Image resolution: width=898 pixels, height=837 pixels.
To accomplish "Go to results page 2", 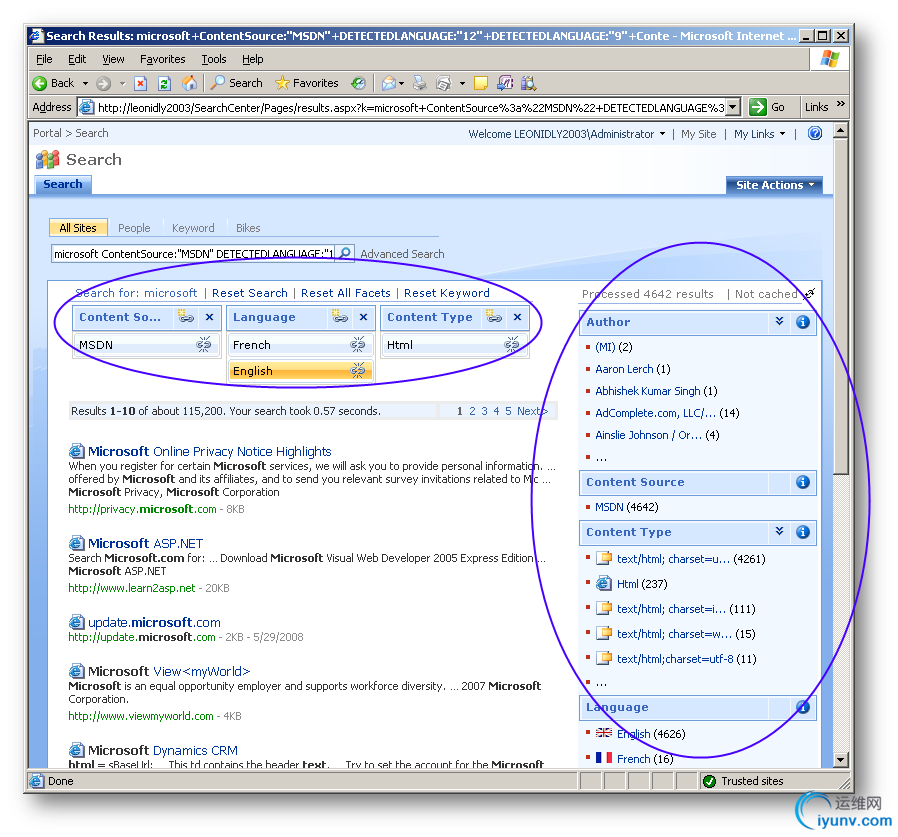I will pos(472,411).
